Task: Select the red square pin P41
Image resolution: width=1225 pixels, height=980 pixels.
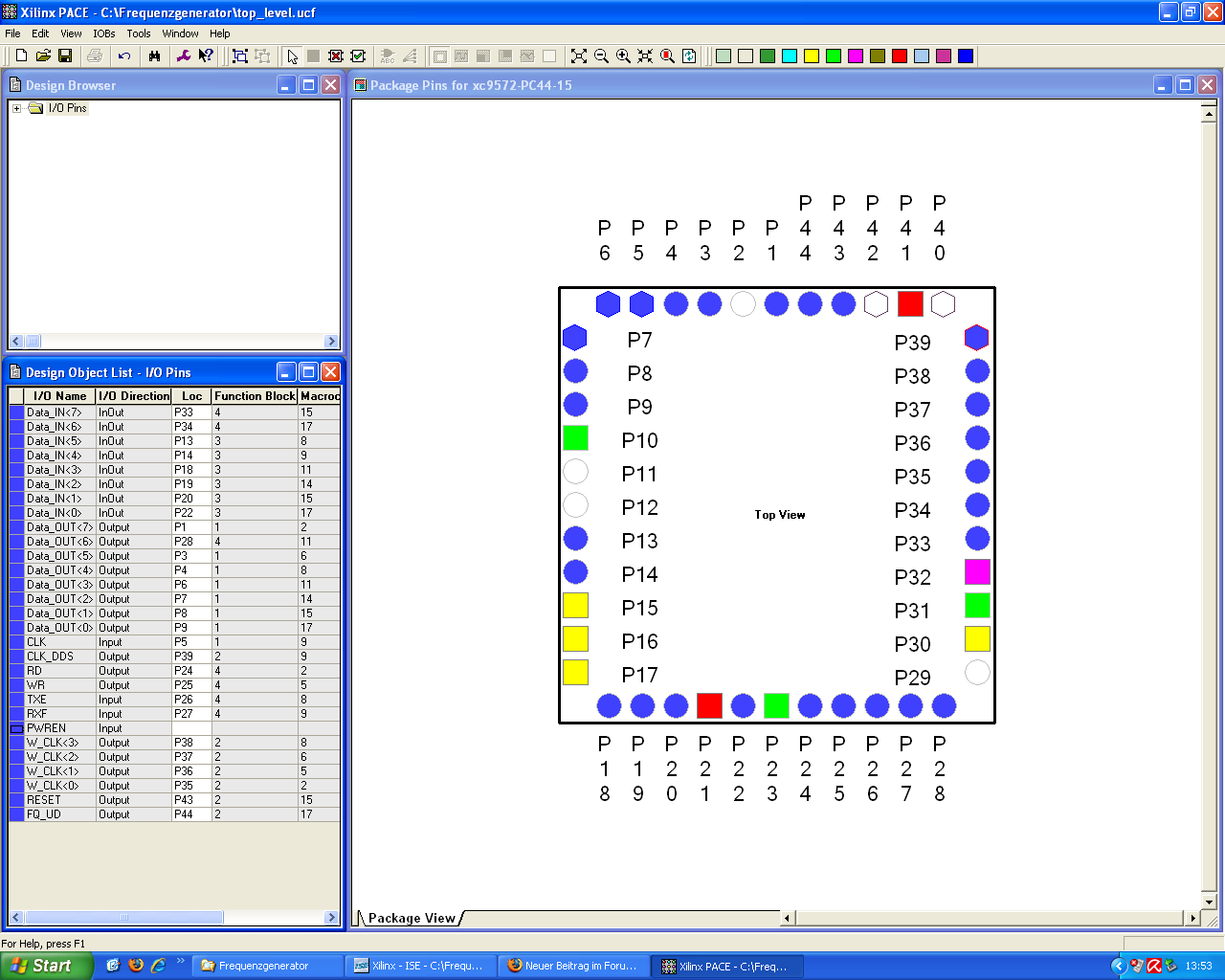Action: (910, 304)
